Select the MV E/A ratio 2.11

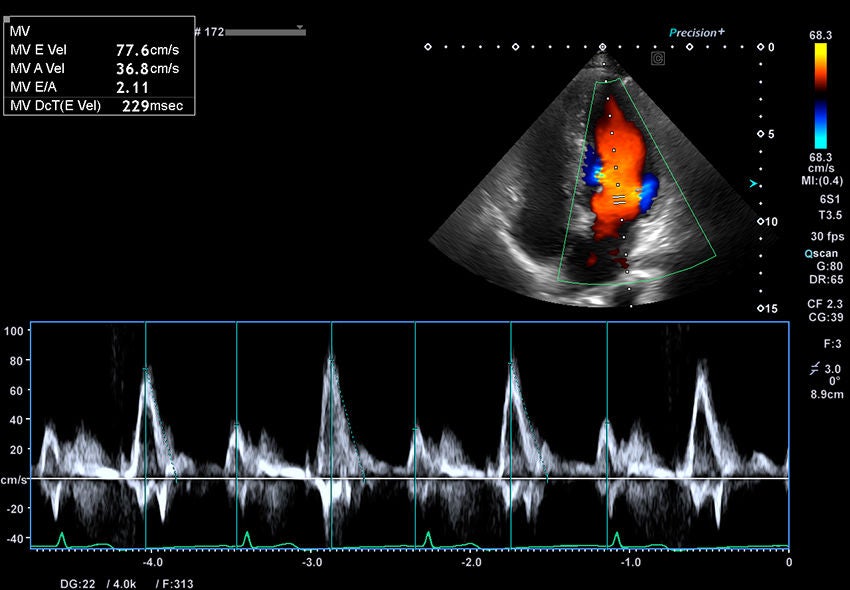pyautogui.click(x=132, y=87)
